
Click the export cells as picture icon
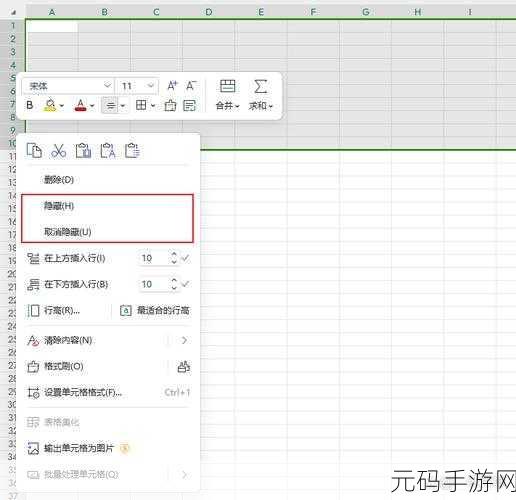pyautogui.click(x=33, y=449)
